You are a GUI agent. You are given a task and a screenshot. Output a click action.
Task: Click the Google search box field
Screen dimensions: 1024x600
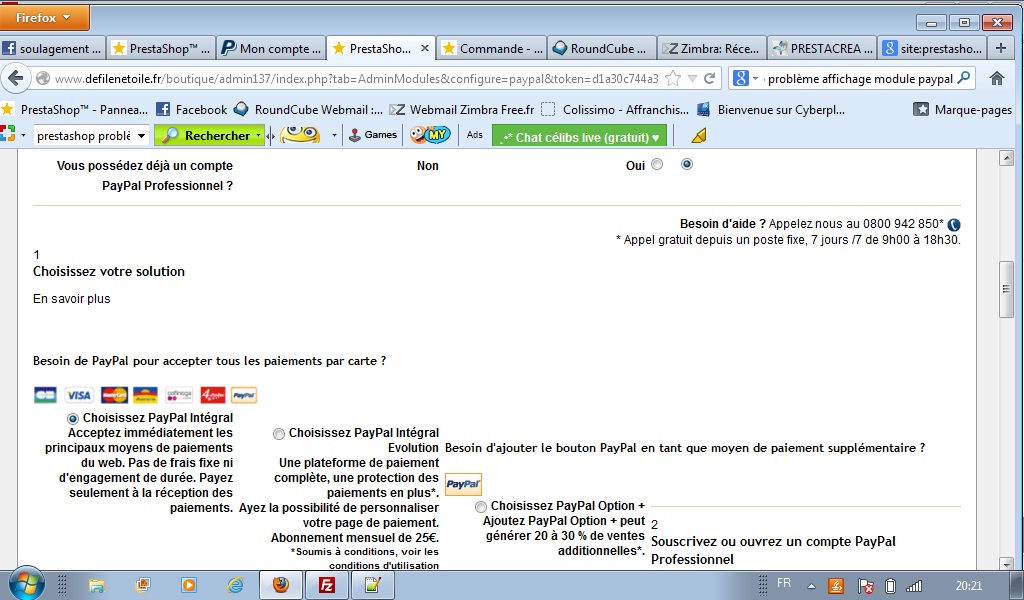tap(859, 78)
